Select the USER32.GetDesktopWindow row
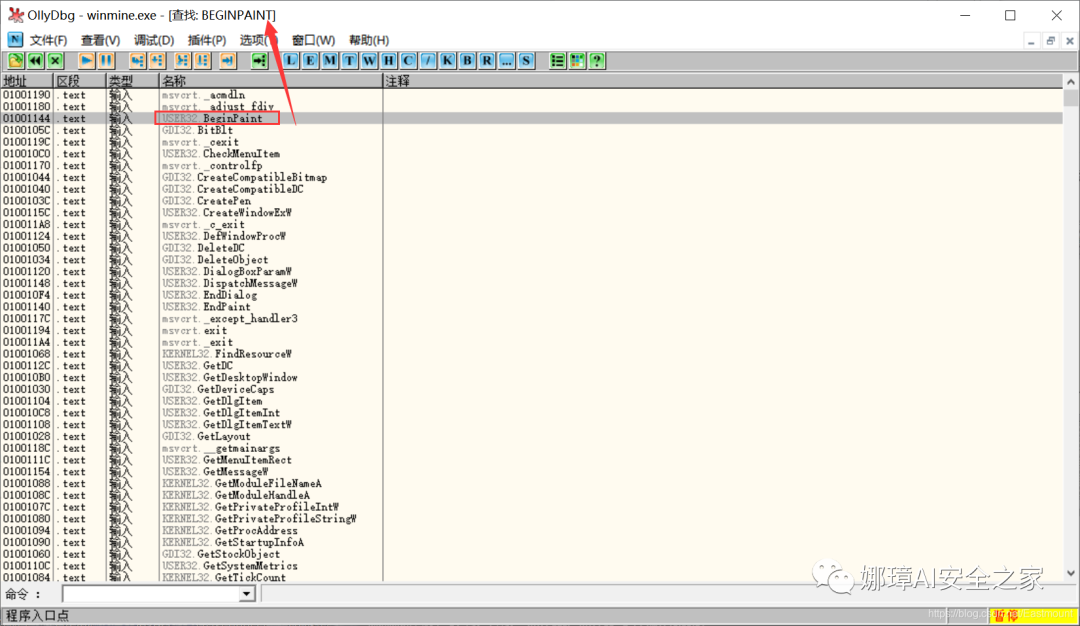Screen dimensions: 1080x626 [532, 377]
